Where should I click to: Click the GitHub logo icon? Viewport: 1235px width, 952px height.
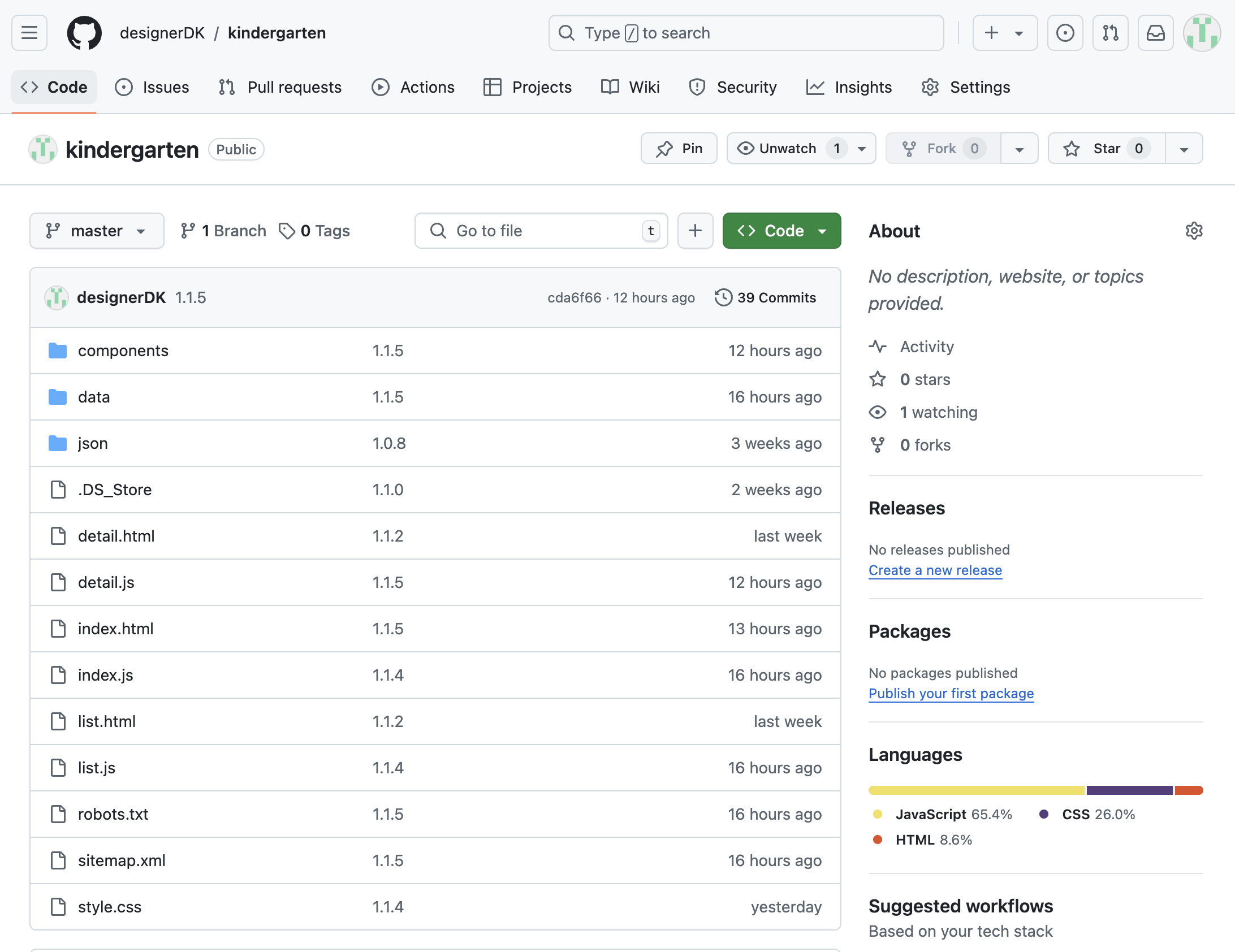84,33
